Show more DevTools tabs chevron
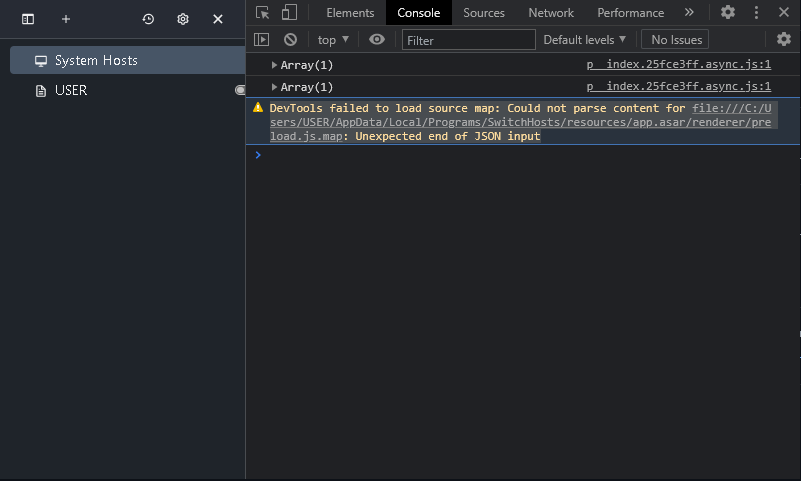 pos(689,12)
